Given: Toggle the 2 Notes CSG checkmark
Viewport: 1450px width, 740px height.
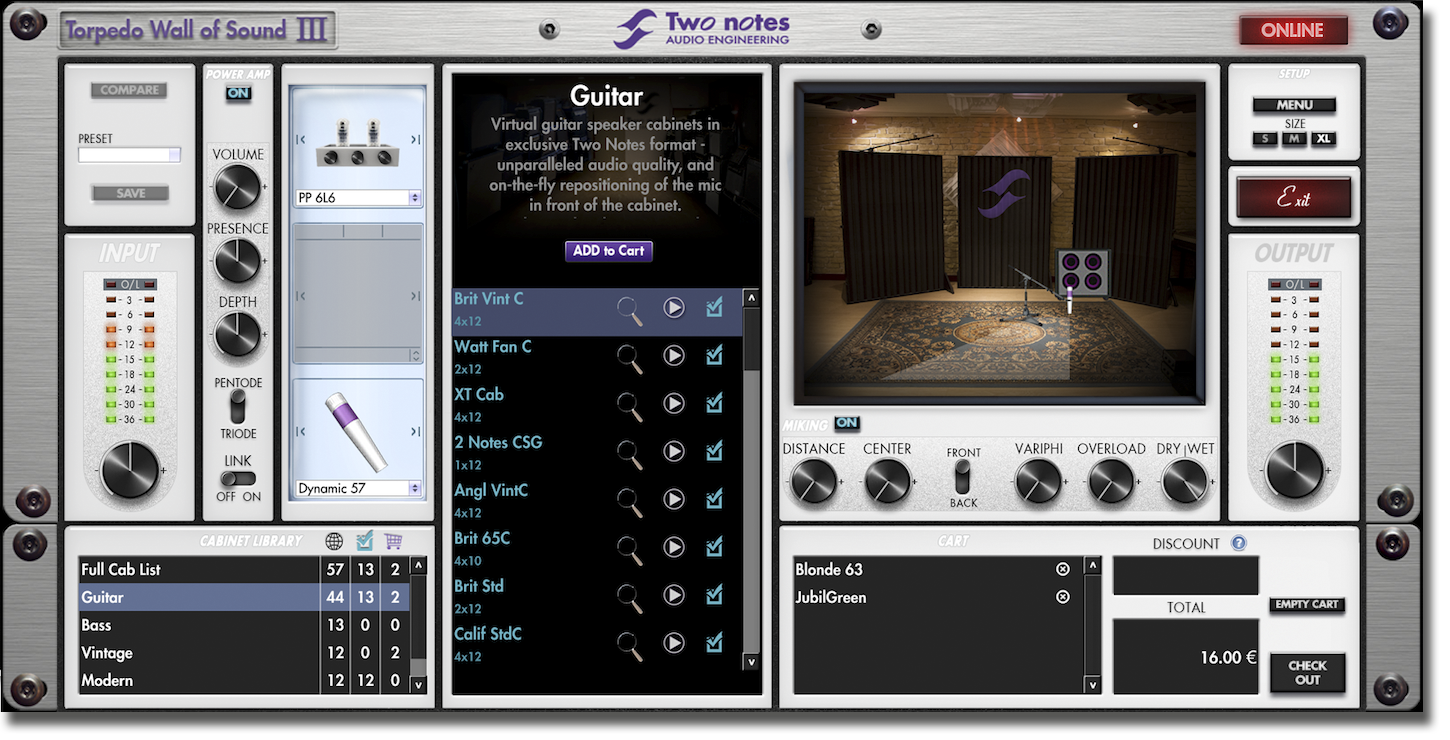Looking at the screenshot, I should pos(714,451).
